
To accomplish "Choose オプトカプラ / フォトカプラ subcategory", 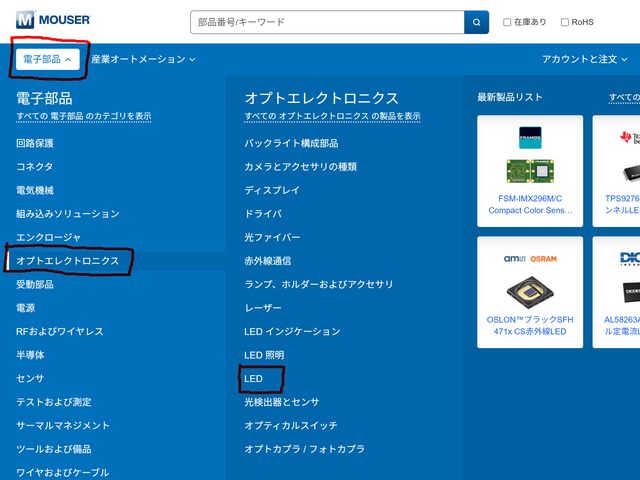I will coord(304,449).
